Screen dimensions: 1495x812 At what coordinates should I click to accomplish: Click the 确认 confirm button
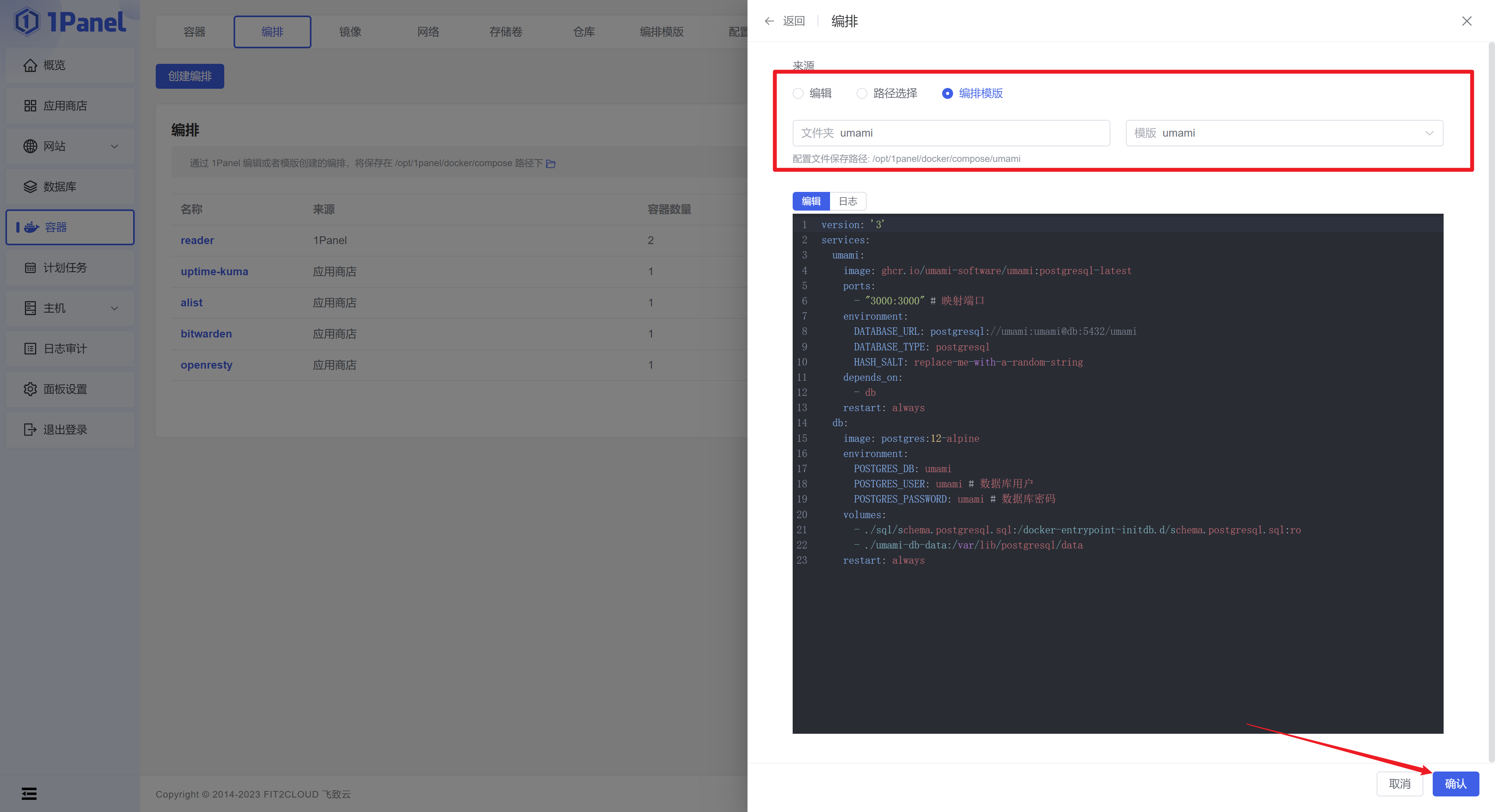[x=1455, y=784]
